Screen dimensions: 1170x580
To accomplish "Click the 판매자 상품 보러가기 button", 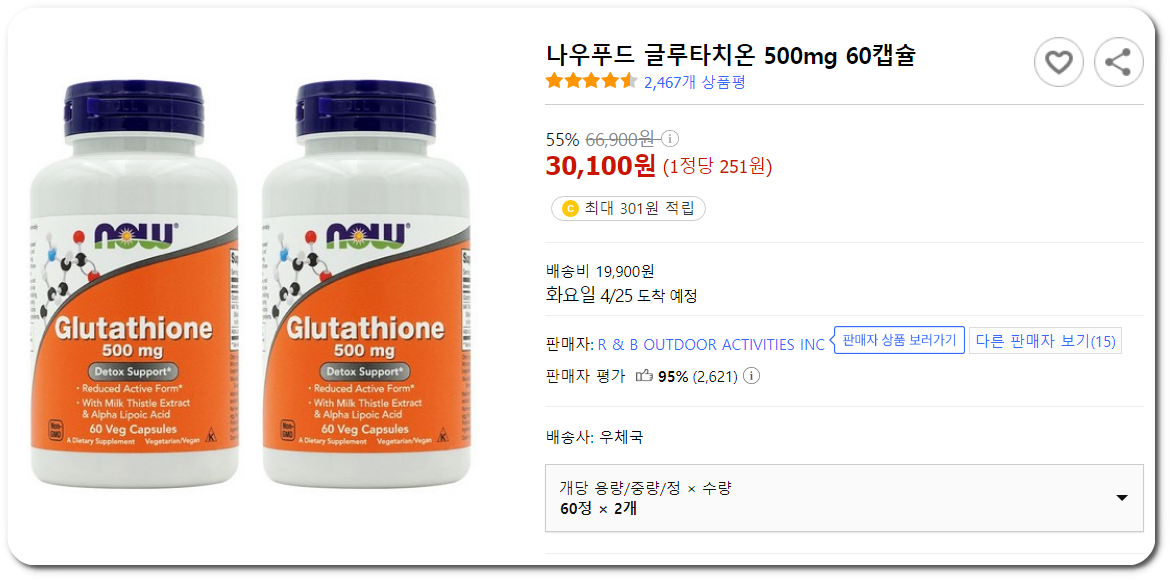I will pyautogui.click(x=898, y=340).
